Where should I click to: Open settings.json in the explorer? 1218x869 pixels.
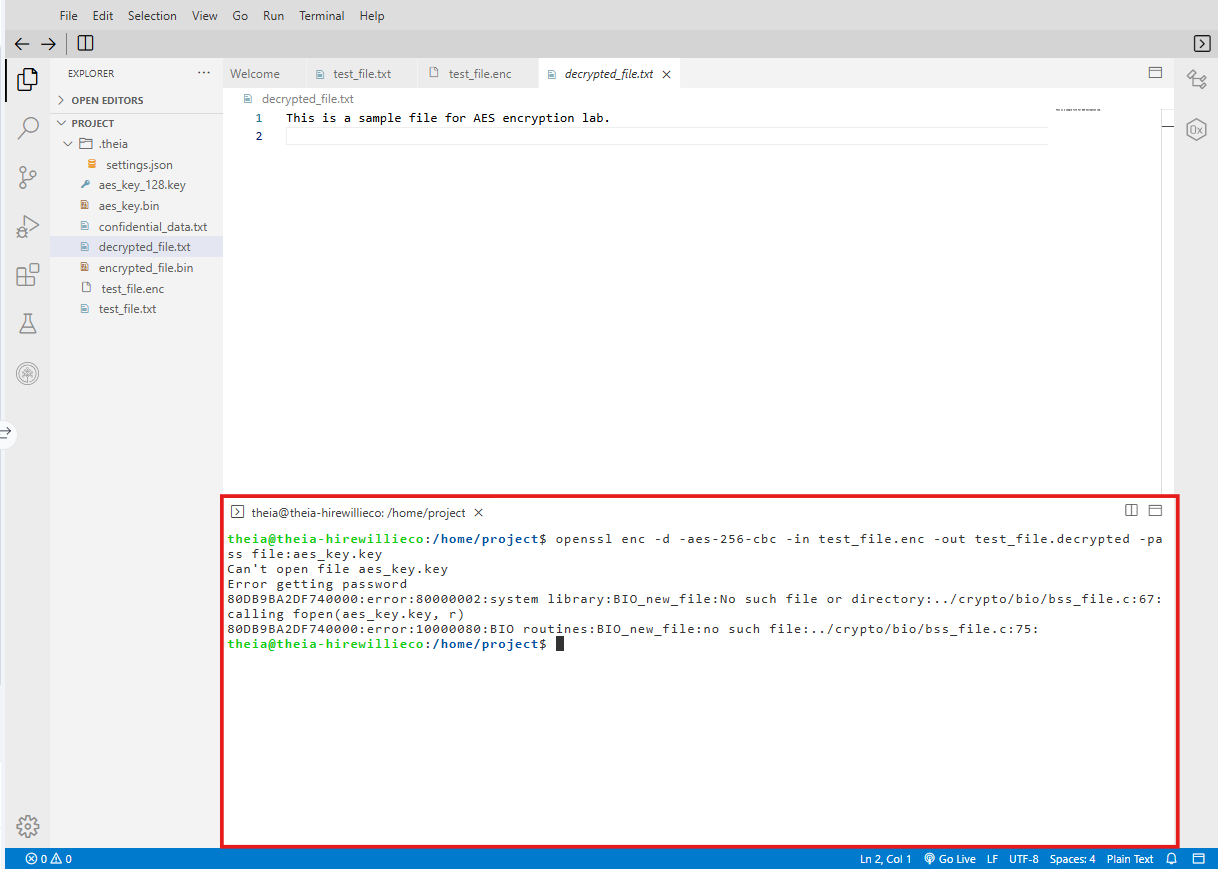(139, 165)
